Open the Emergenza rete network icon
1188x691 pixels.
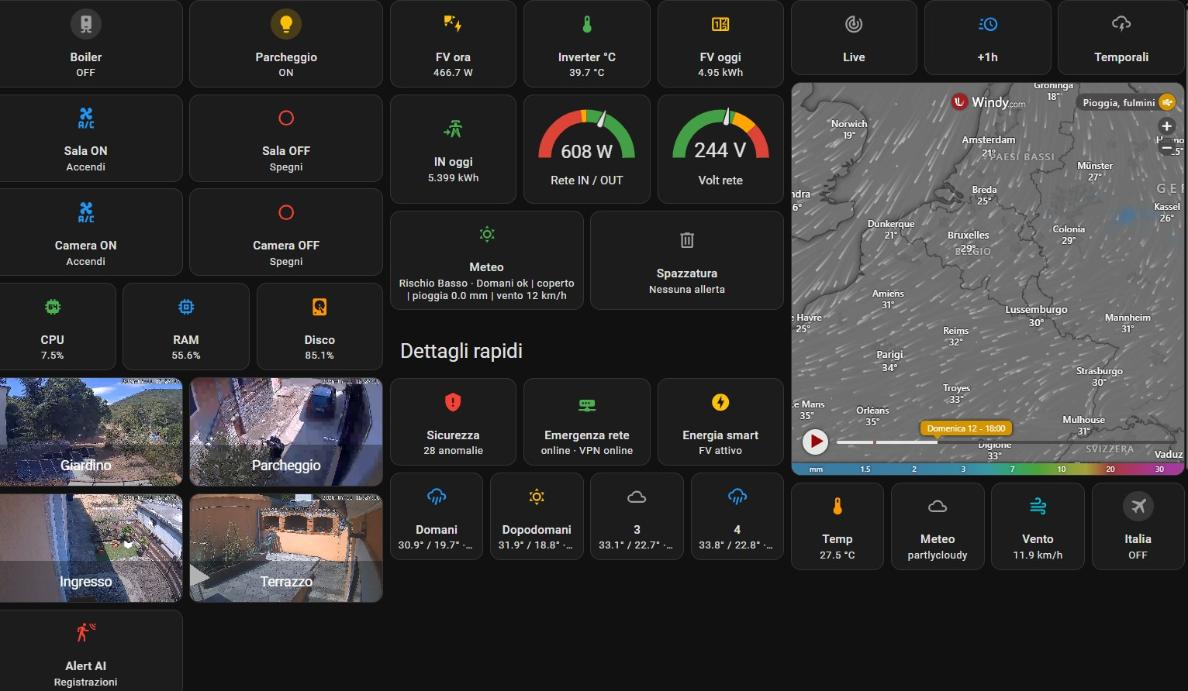[x=586, y=405]
